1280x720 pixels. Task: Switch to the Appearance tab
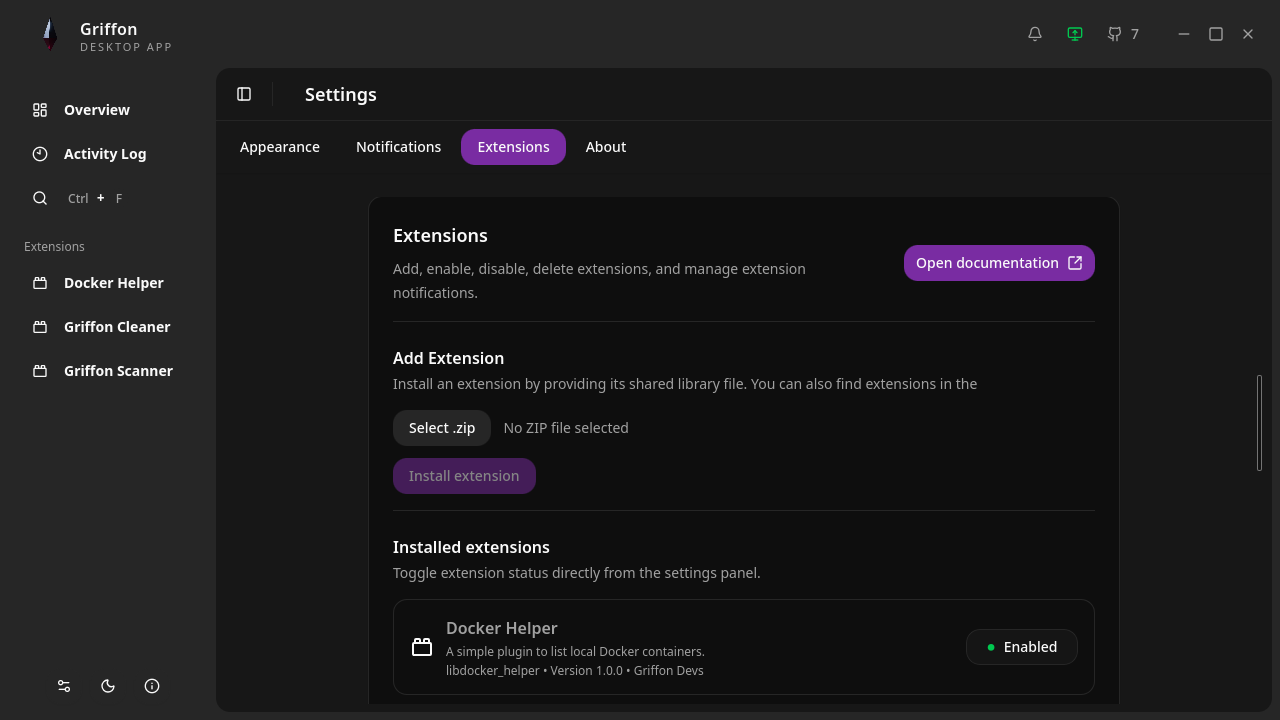280,147
